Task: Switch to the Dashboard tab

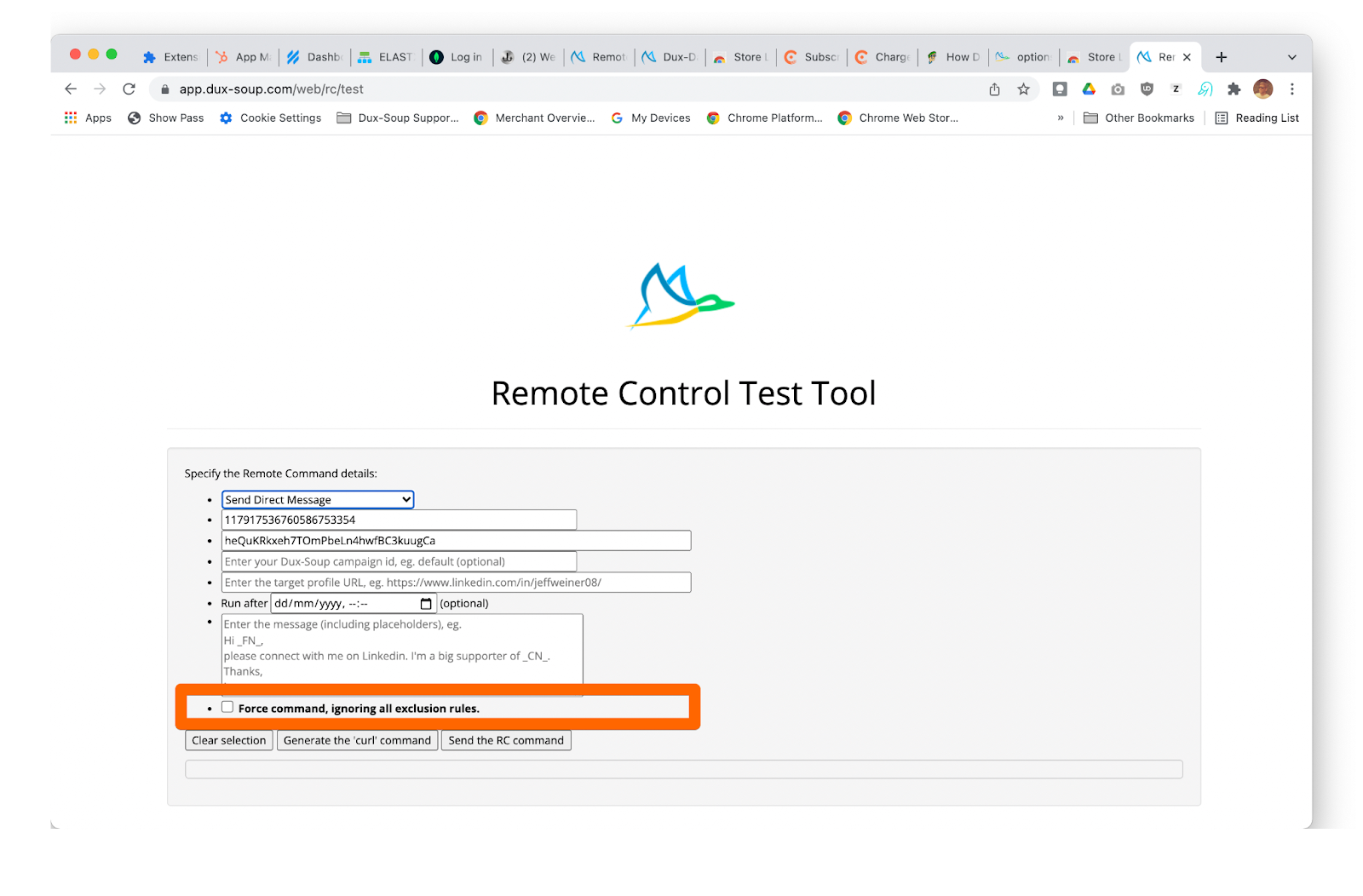Action: click(314, 57)
